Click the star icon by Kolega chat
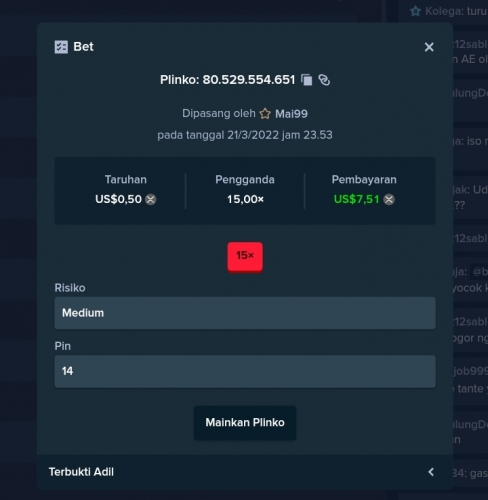The width and height of the screenshot is (488, 500). tap(416, 11)
